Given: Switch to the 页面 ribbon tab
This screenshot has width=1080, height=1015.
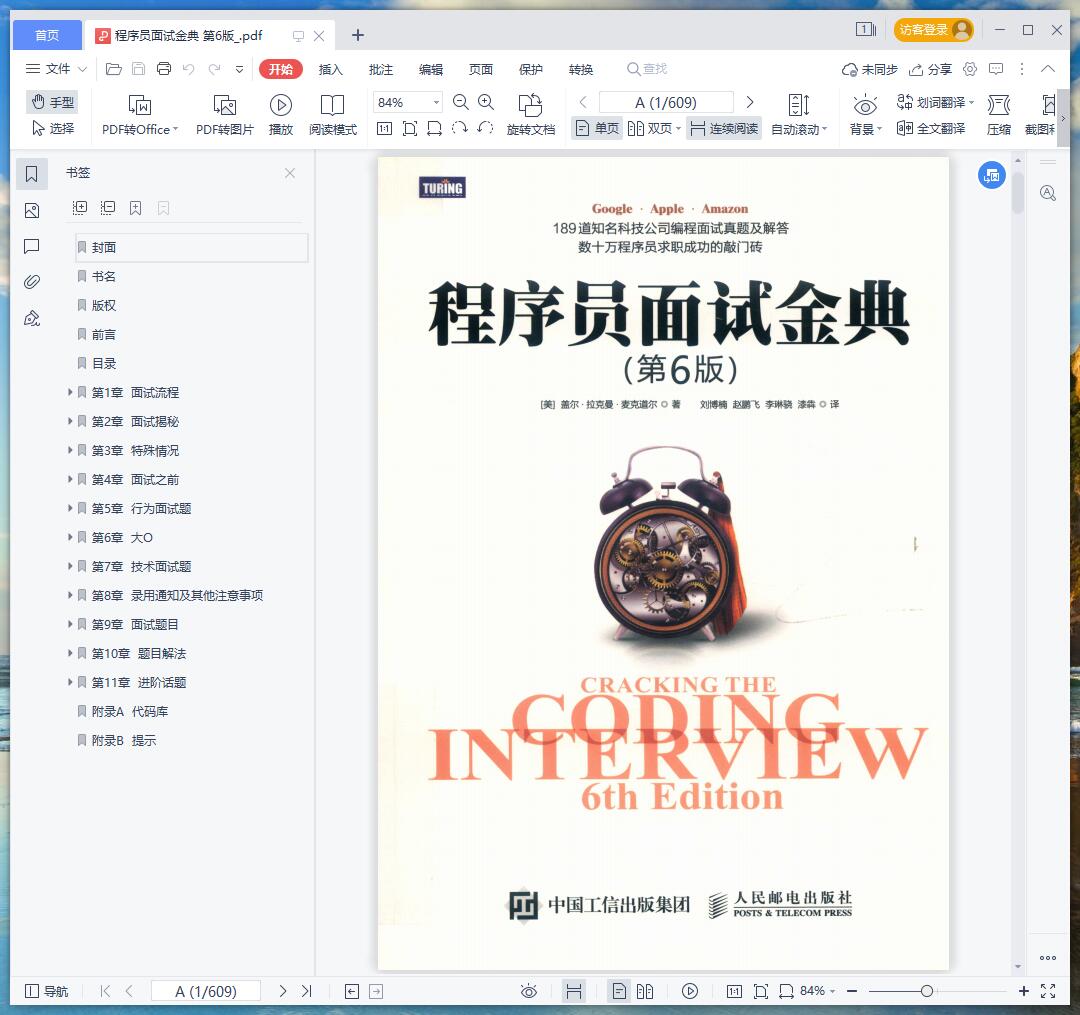Looking at the screenshot, I should click(x=481, y=69).
